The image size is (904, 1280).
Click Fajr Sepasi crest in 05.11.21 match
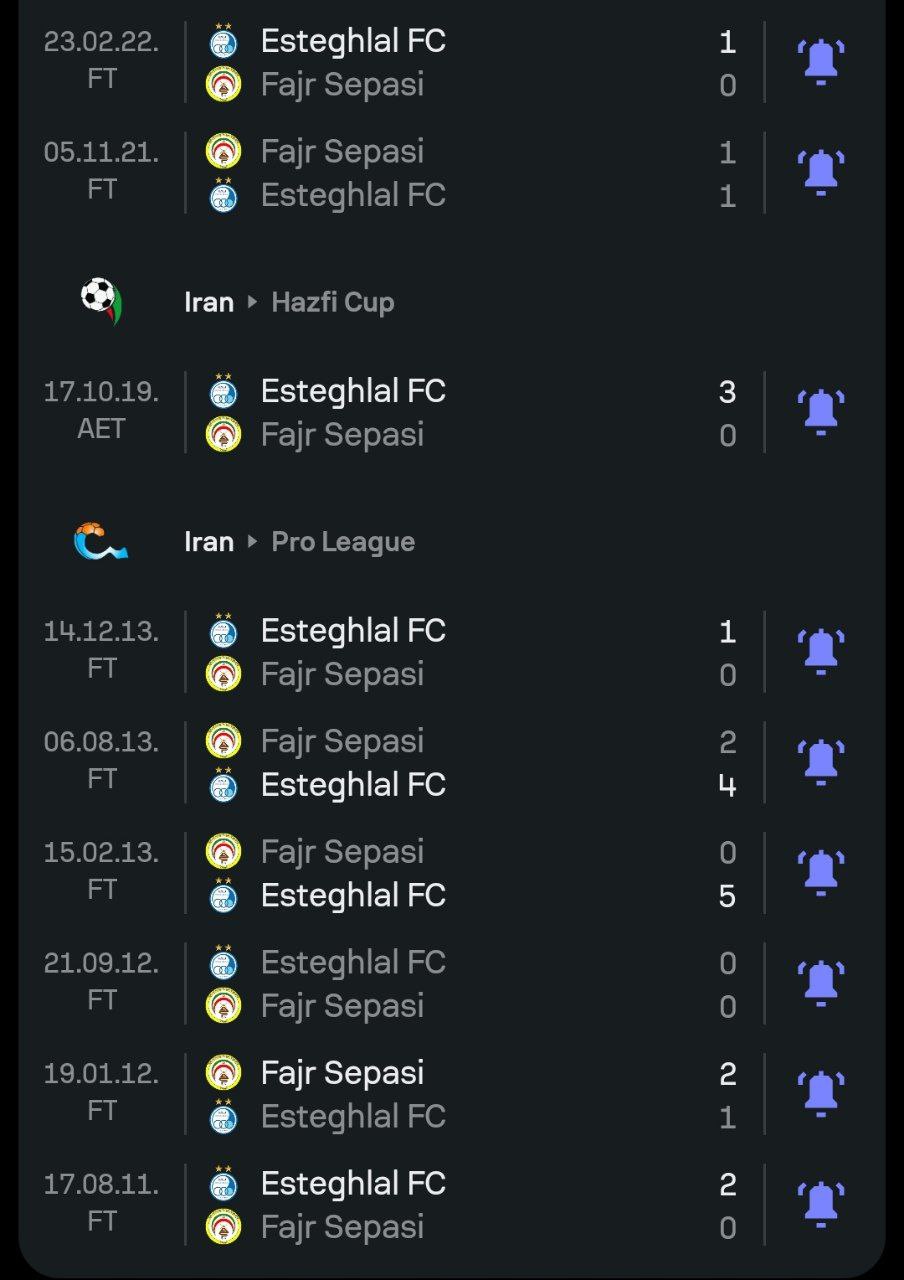[x=223, y=151]
